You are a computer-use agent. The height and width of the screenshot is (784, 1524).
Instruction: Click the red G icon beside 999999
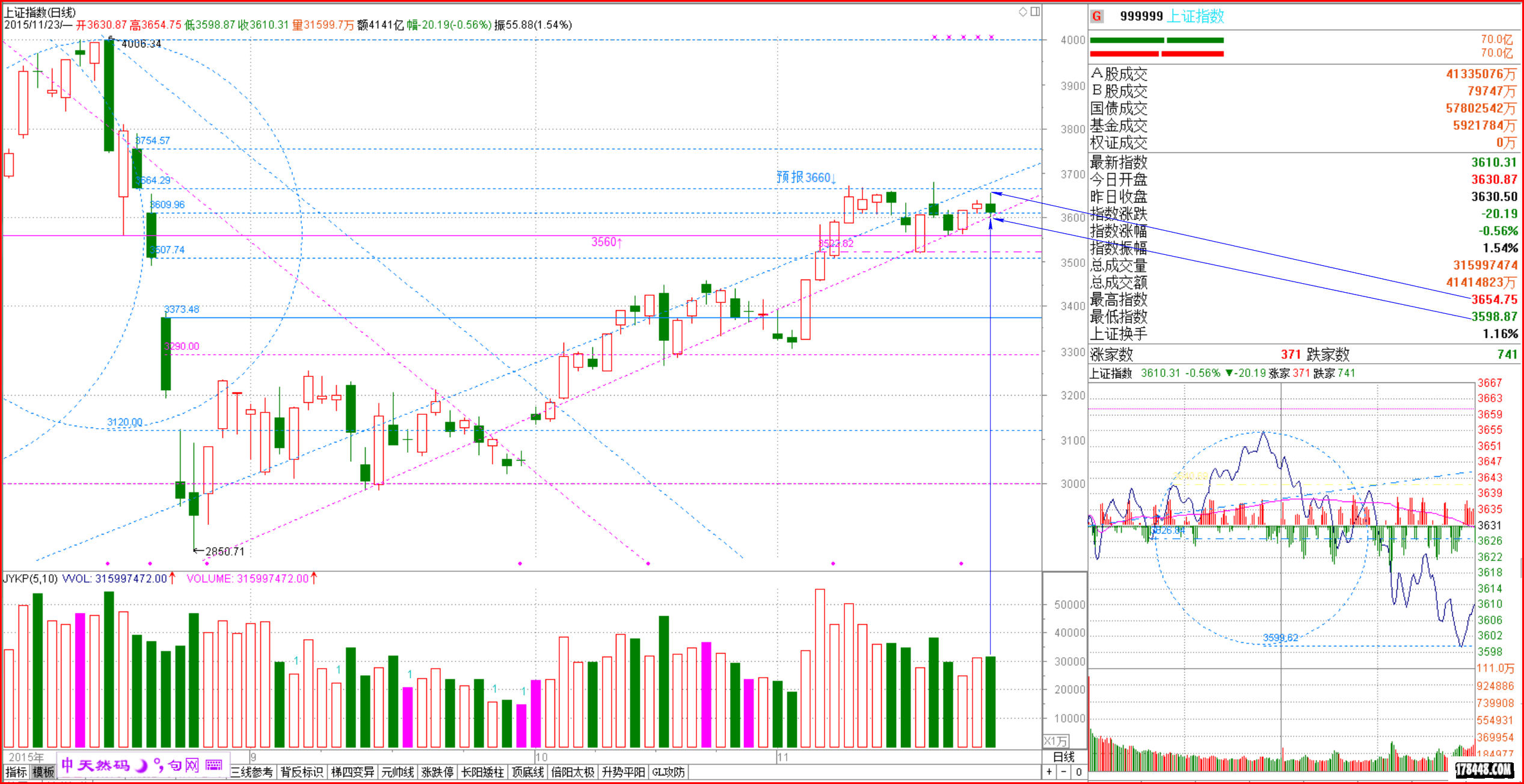[1098, 16]
